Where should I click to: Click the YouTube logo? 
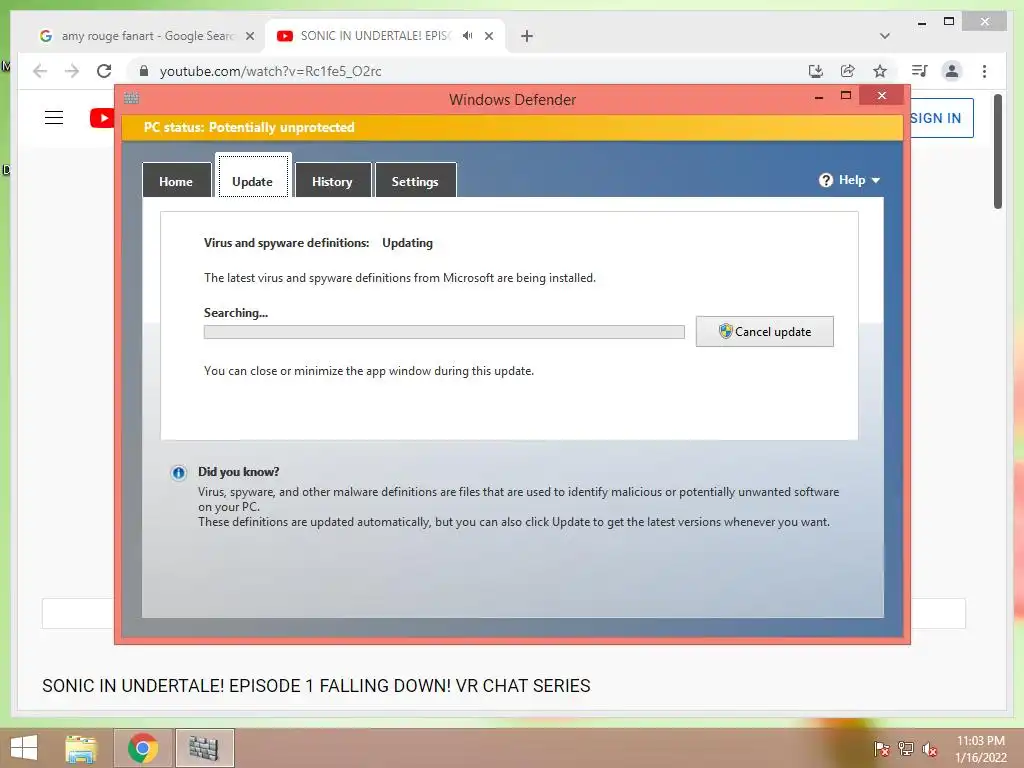click(102, 118)
